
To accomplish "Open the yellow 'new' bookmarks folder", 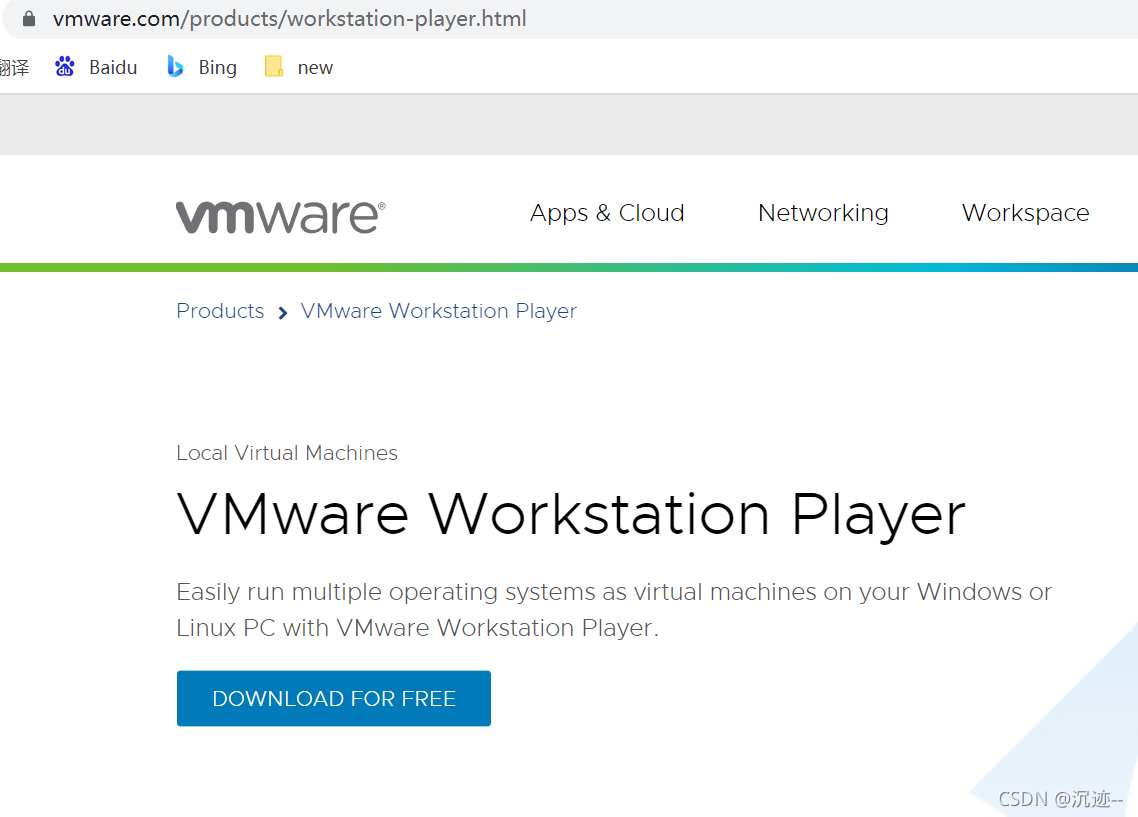I will [273, 66].
